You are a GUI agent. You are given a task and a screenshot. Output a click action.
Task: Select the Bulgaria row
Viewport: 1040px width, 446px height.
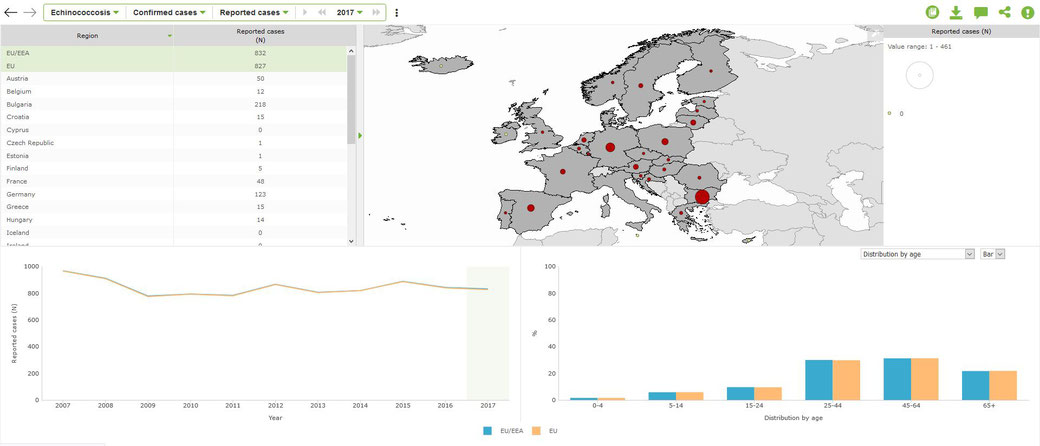(x=173, y=104)
